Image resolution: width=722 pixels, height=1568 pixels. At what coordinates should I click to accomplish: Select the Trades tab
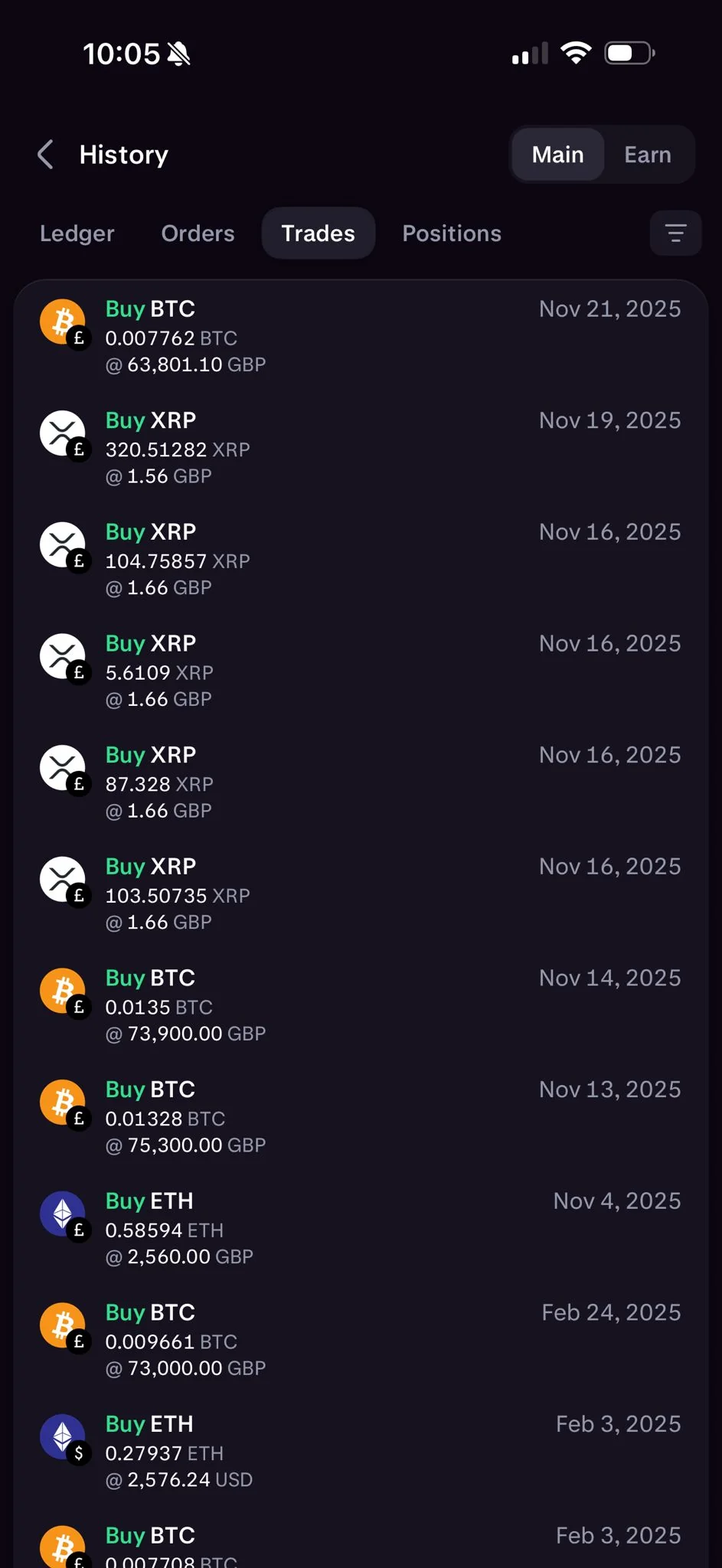point(319,234)
